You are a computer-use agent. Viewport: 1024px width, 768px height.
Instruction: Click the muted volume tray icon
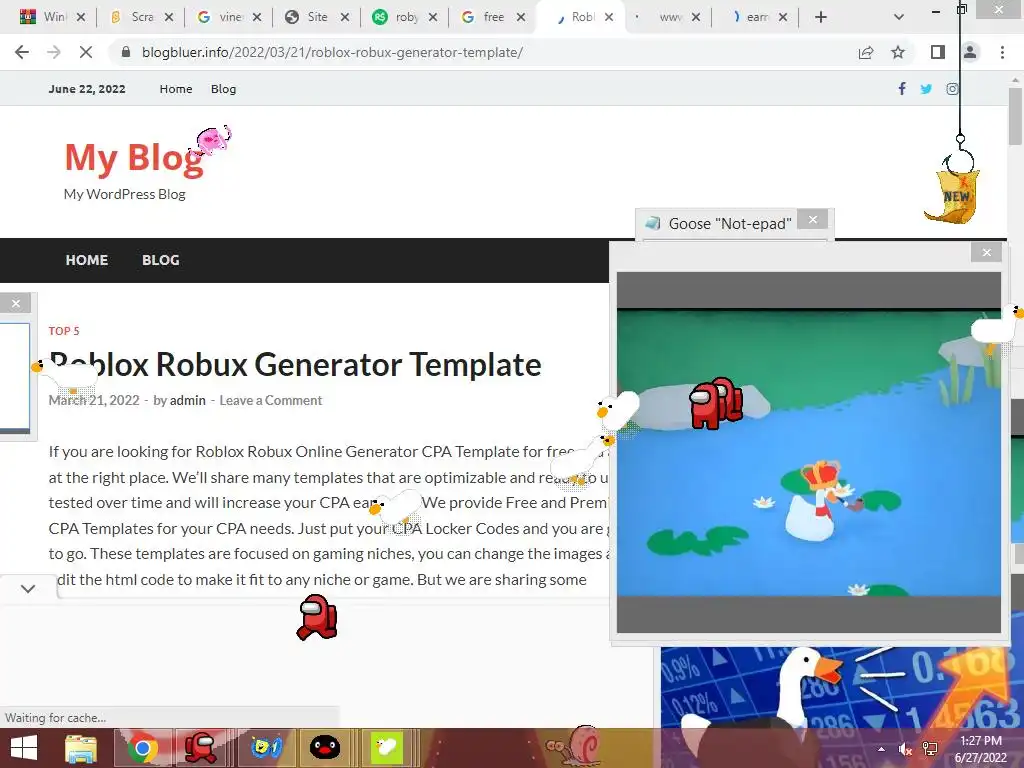click(x=905, y=749)
